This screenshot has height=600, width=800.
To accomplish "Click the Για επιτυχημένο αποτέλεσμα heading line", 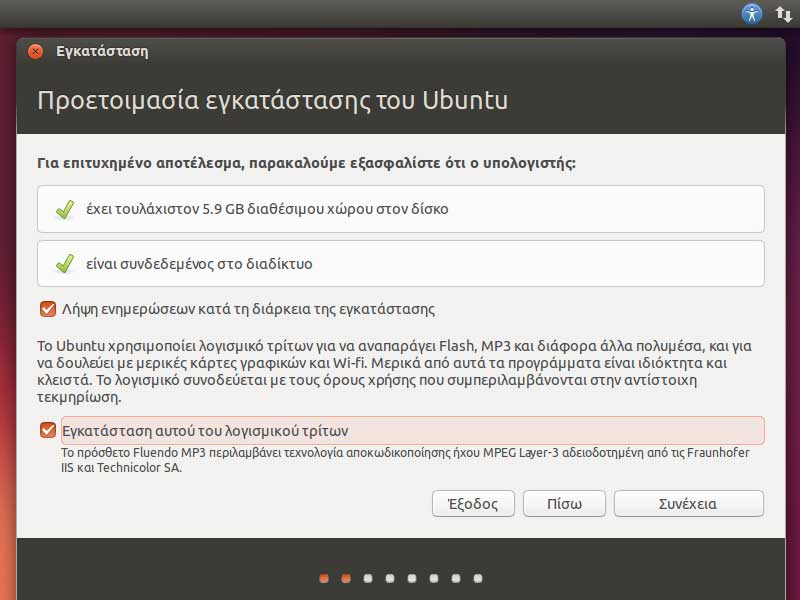I will click(306, 163).
